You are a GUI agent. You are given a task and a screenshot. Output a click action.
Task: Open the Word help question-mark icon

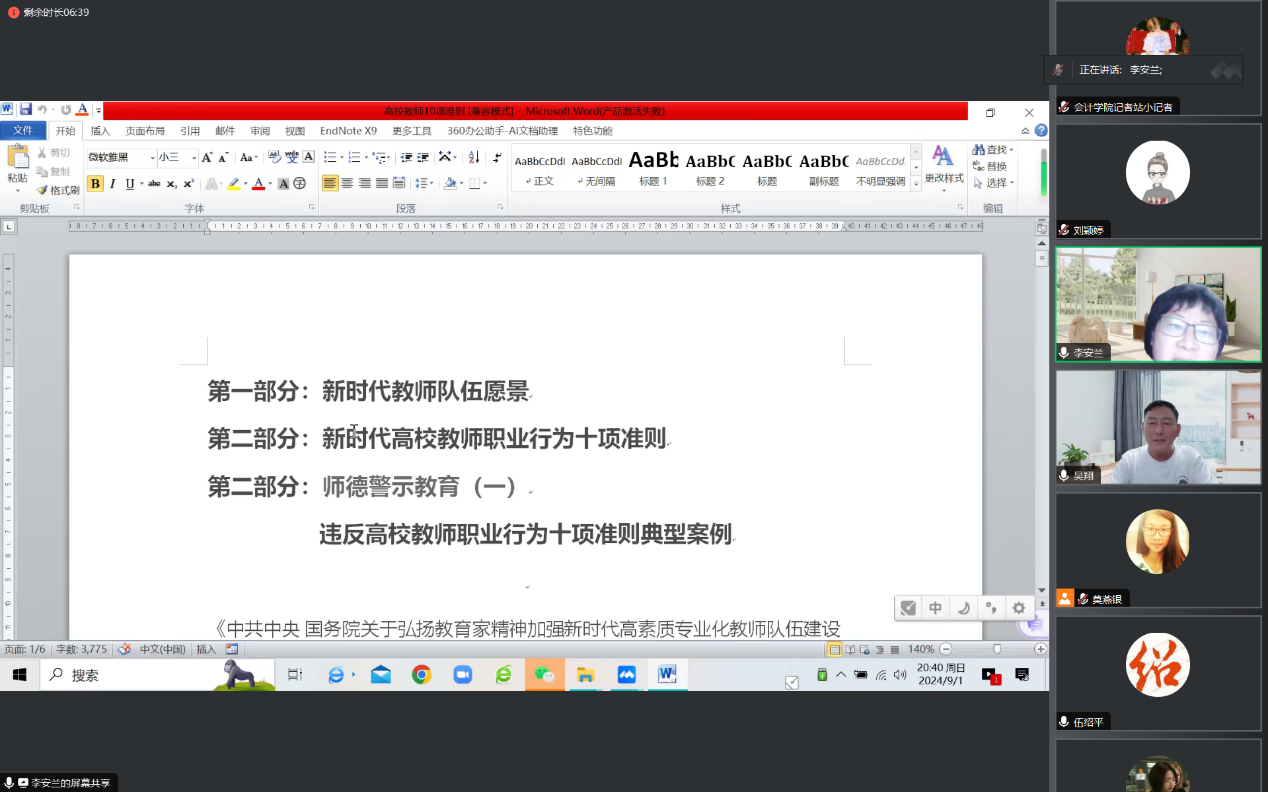click(x=1041, y=131)
